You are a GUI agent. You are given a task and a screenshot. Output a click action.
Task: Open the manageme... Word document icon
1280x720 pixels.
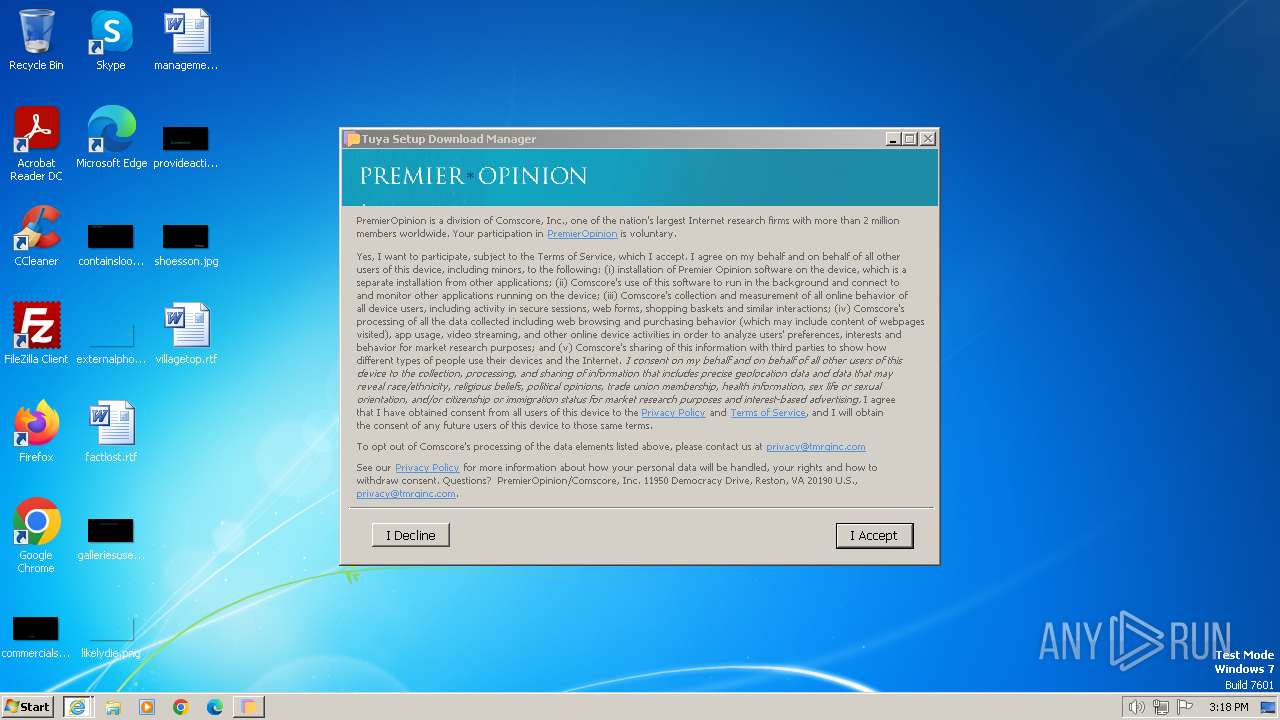point(186,40)
